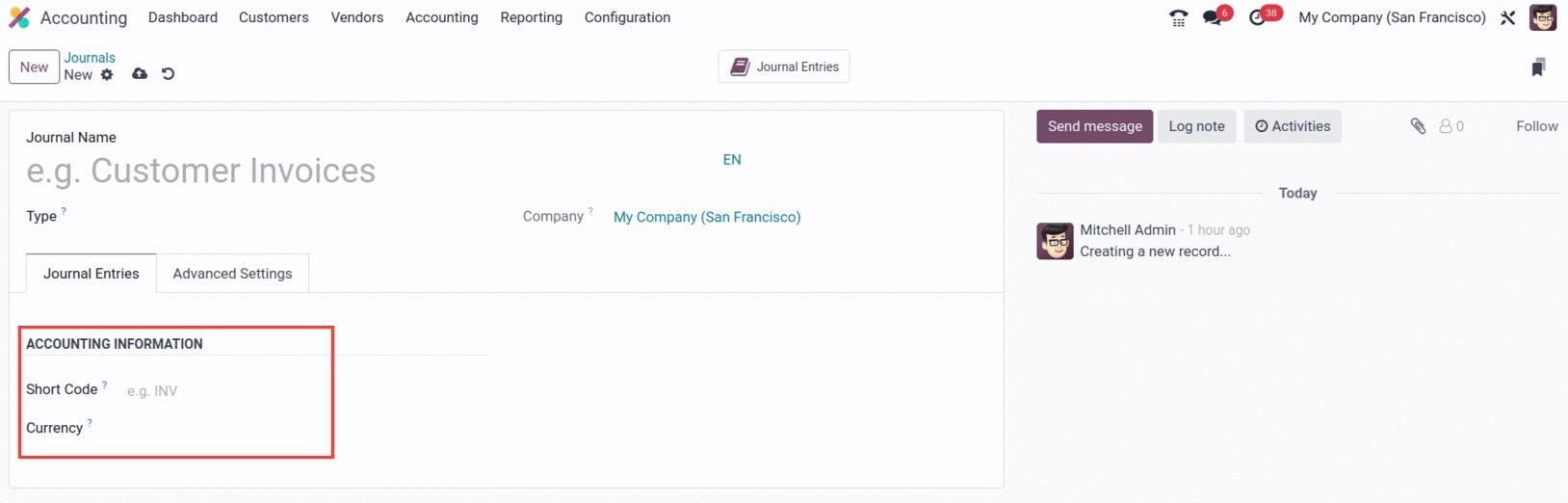The width and height of the screenshot is (1568, 503).
Task: Open the VoIP phone icon in the top bar
Action: coord(1178,17)
